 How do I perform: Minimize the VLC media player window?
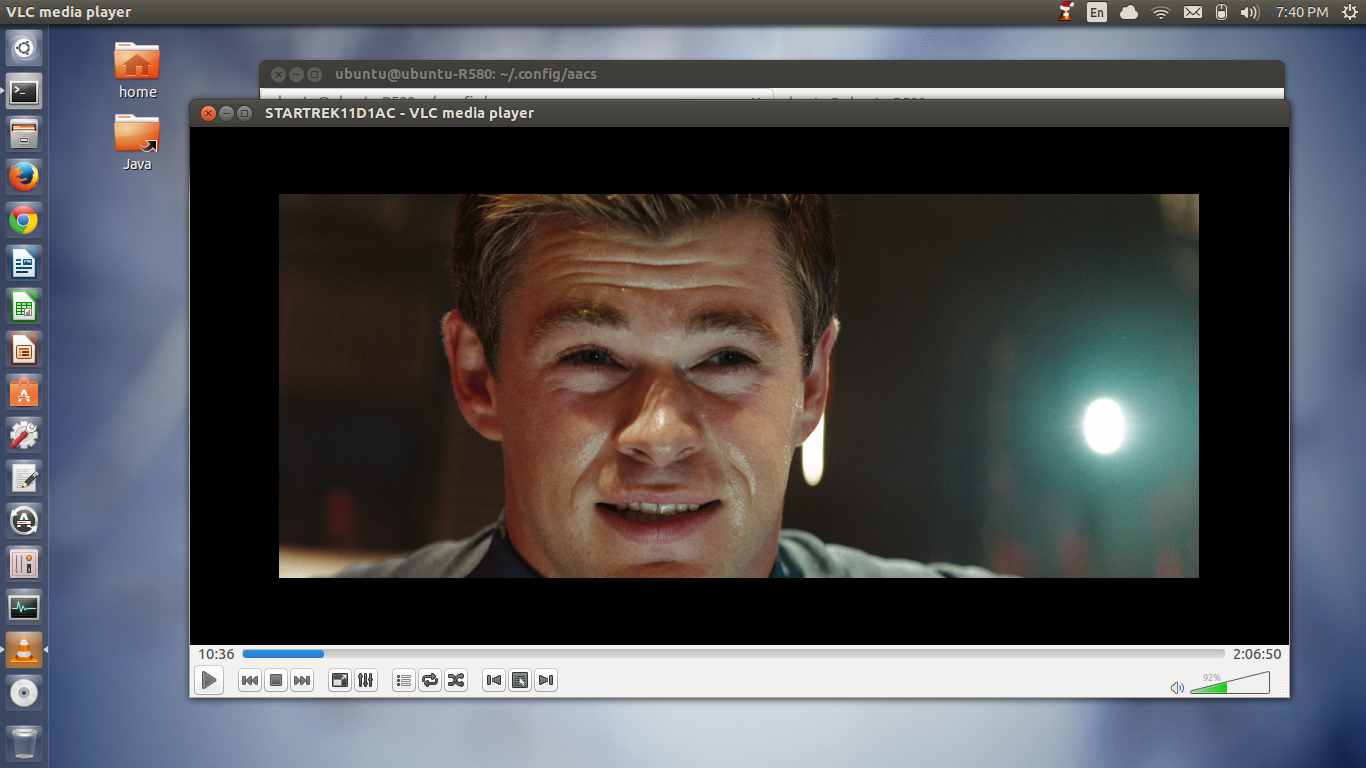pyautogui.click(x=226, y=113)
